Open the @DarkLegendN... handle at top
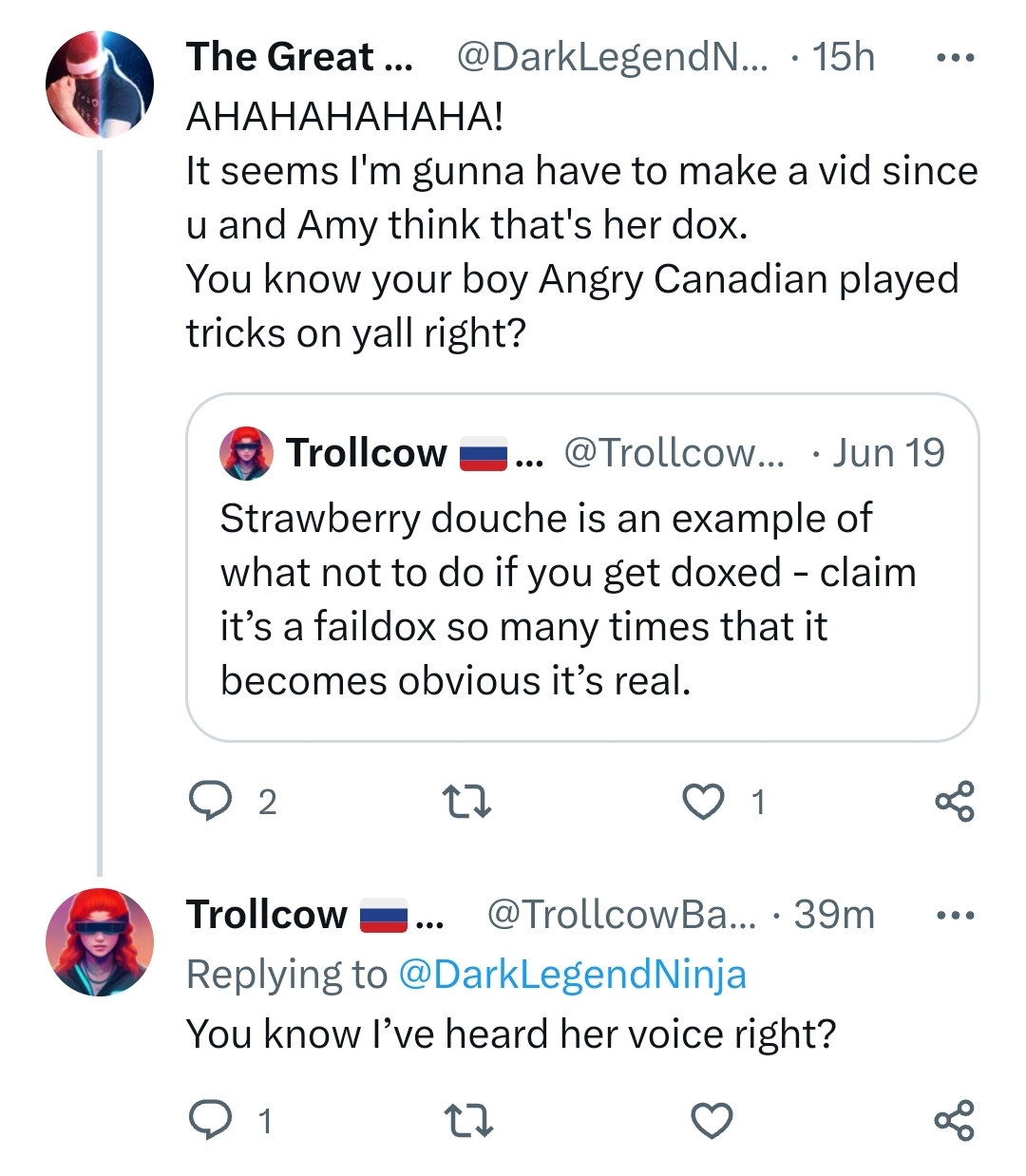Viewport: 1026px width, 1176px height. click(613, 58)
